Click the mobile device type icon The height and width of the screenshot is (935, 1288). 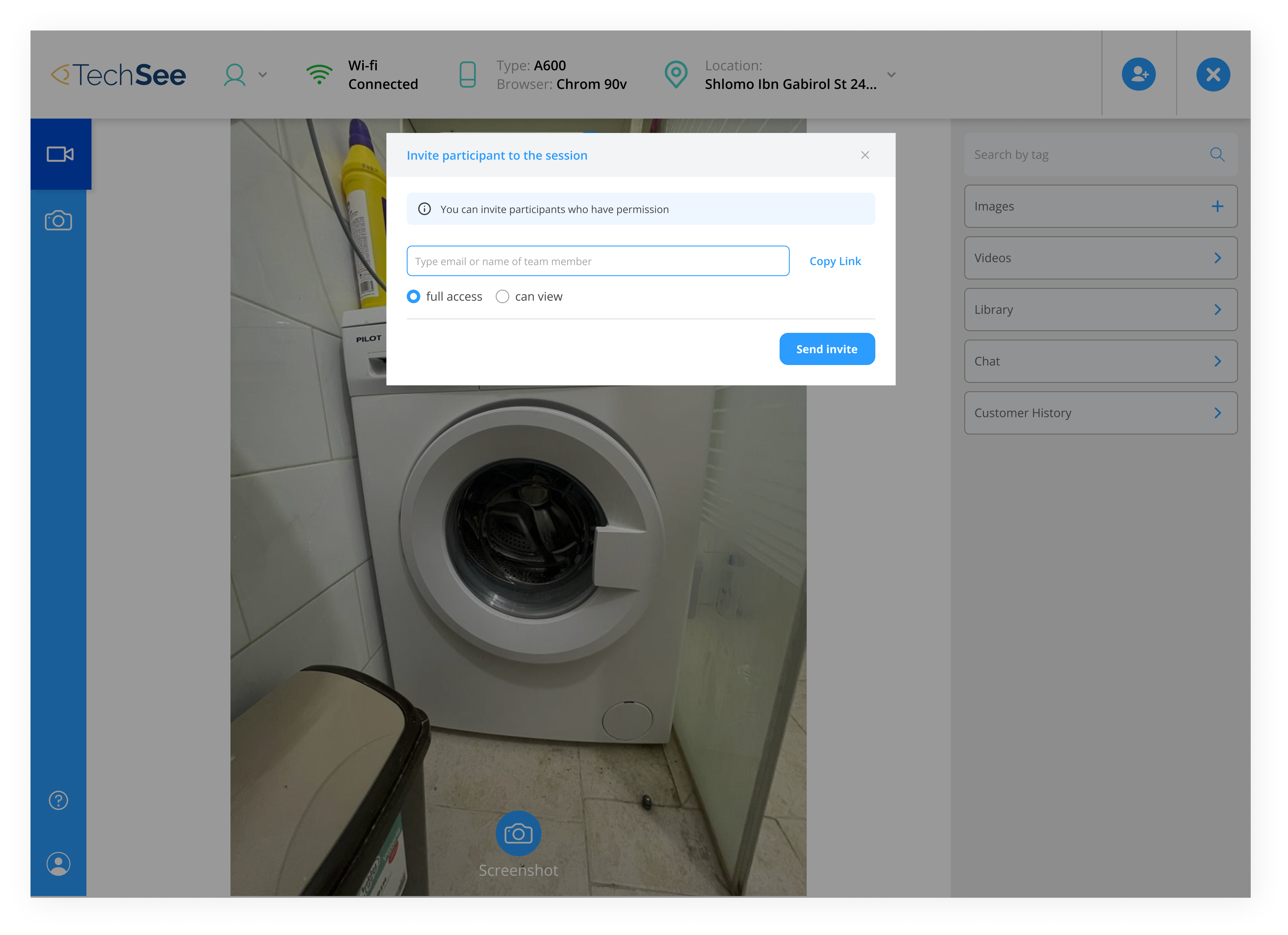point(467,75)
